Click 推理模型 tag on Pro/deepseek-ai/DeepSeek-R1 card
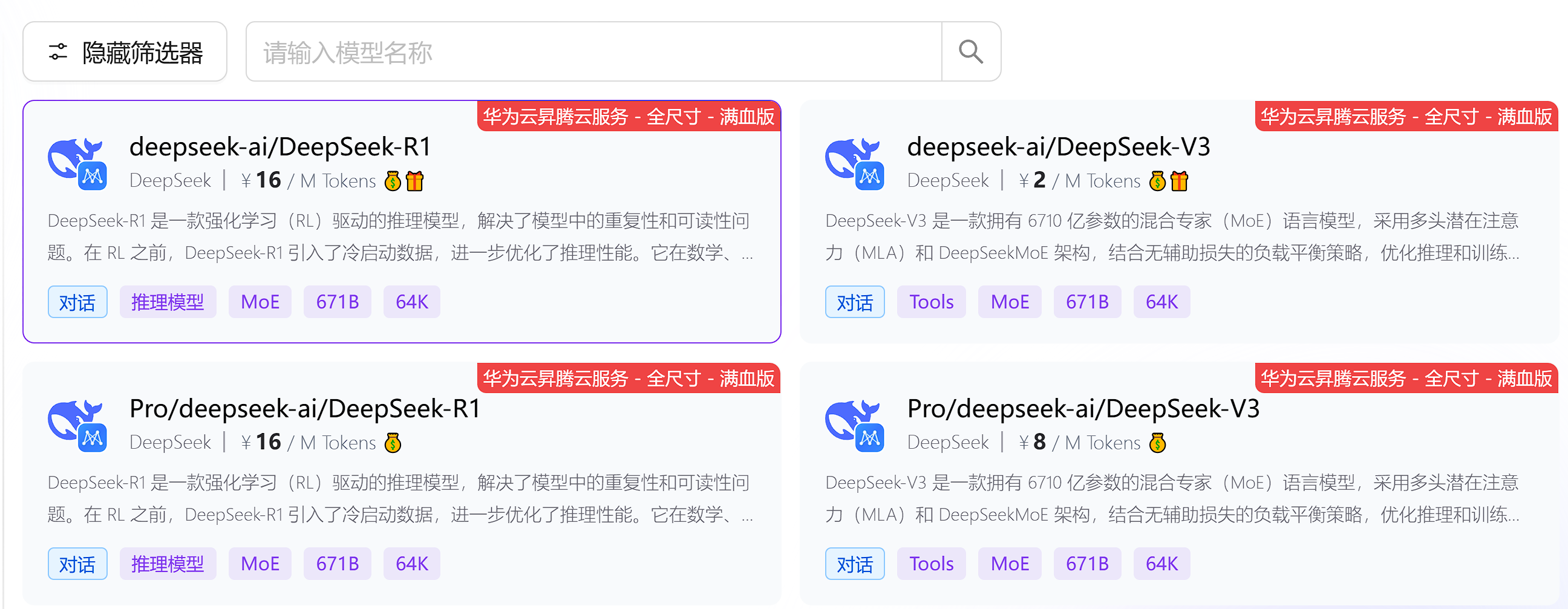 pyautogui.click(x=168, y=564)
